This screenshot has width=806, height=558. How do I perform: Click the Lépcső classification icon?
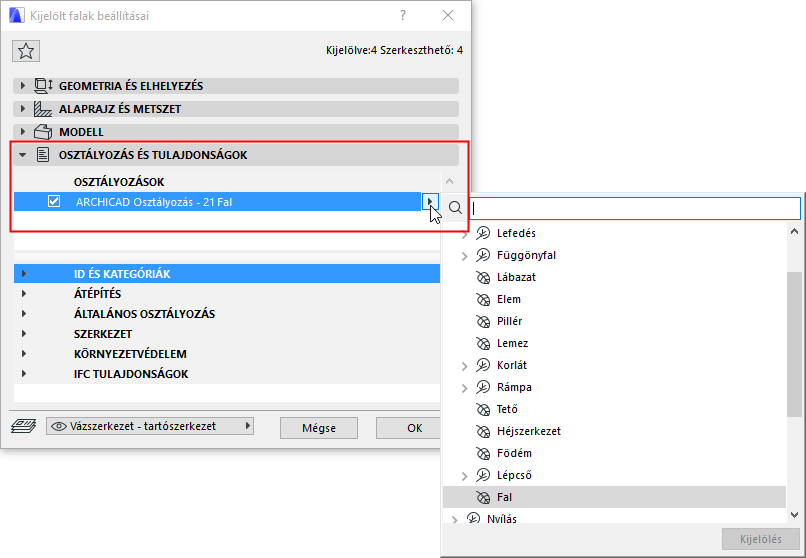(x=483, y=476)
